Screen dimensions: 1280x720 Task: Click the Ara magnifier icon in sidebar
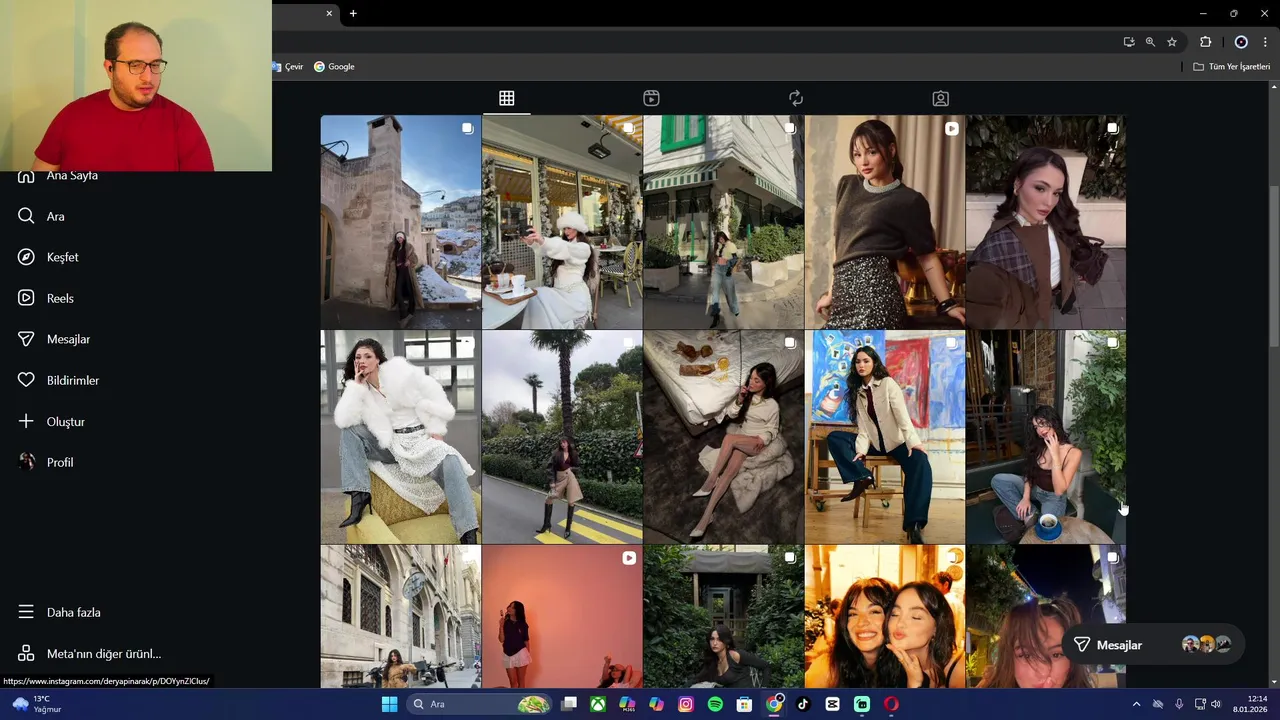point(27,216)
